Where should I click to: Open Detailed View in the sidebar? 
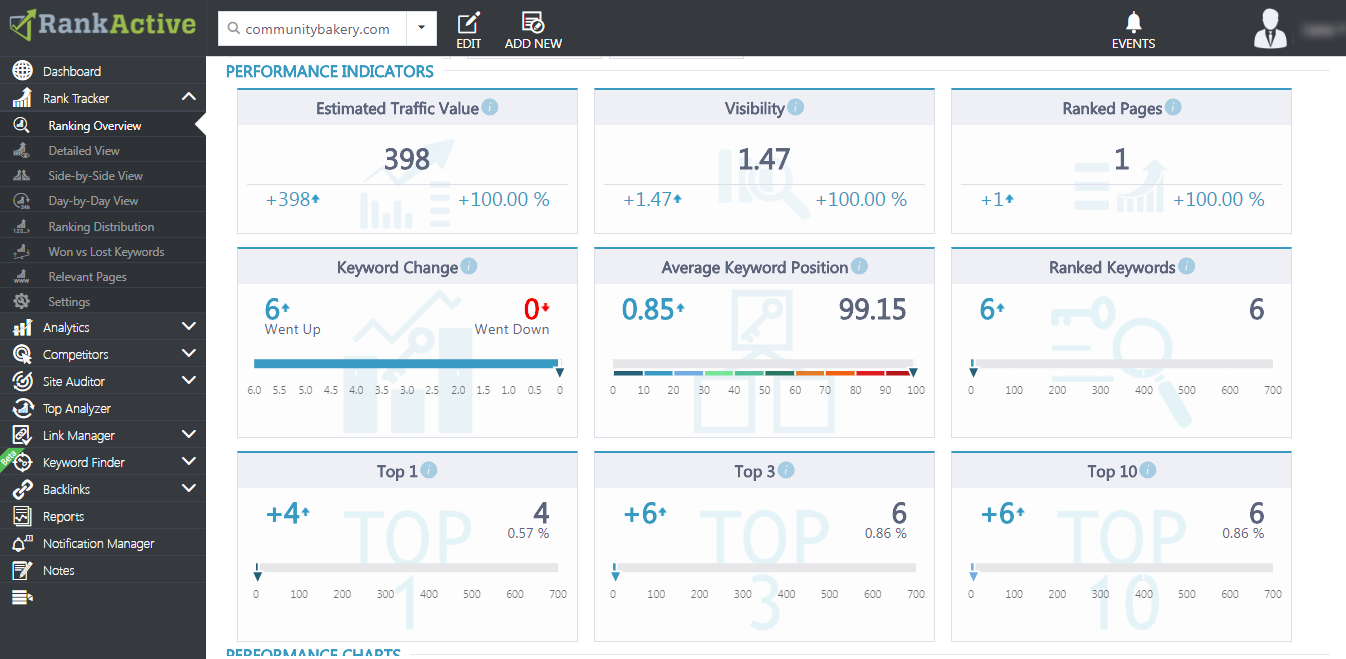[x=84, y=151]
